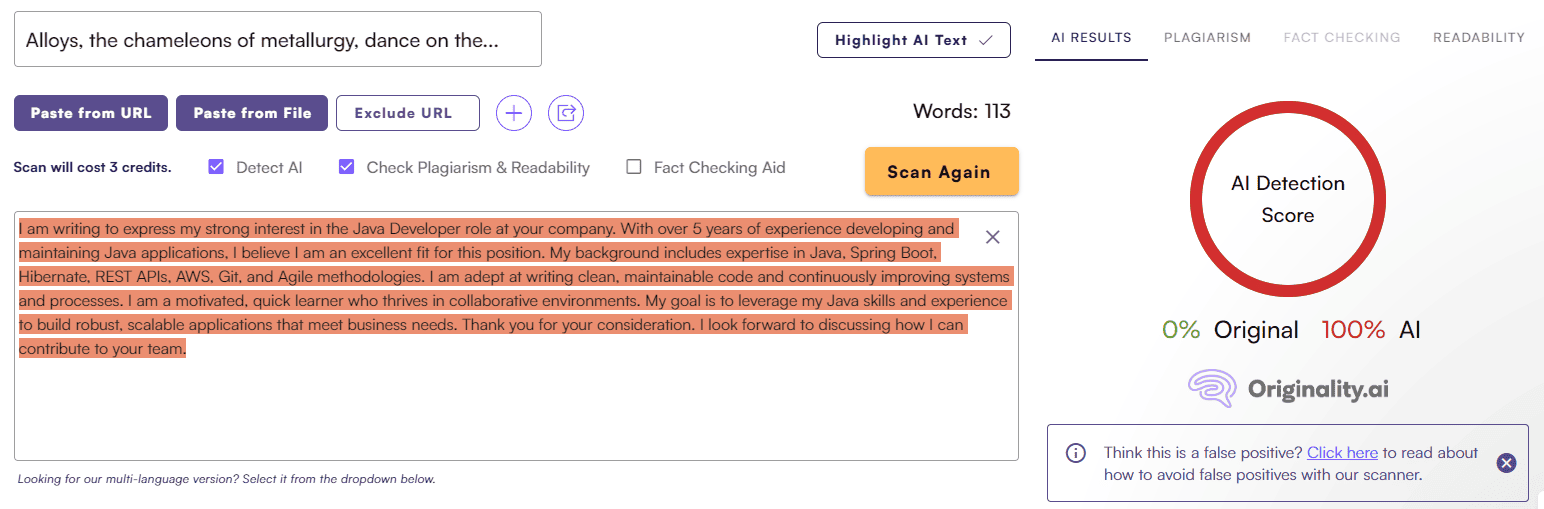Click the info icon in notice
The image size is (1544, 509).
pos(1076,453)
